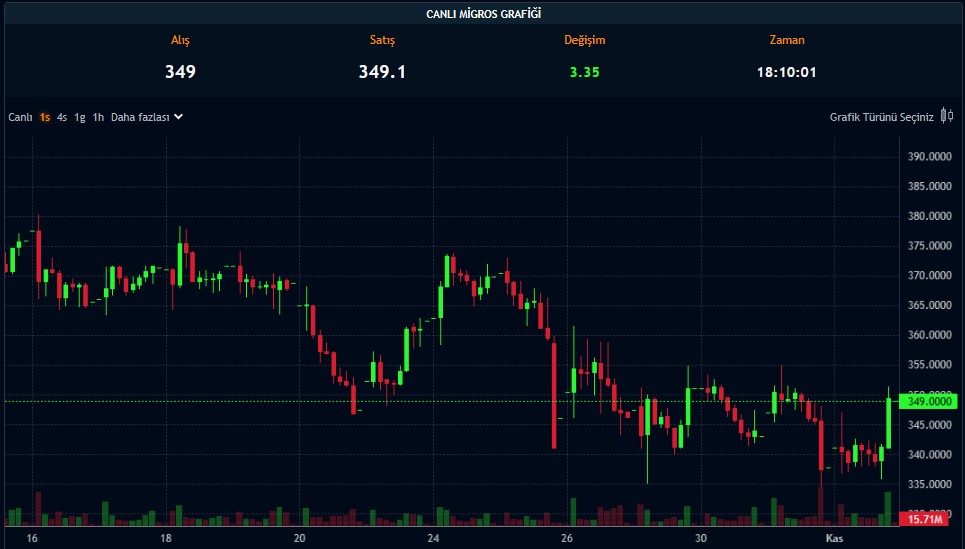Choose the 1g timeframe interval
This screenshot has height=549, width=965.
(80, 117)
